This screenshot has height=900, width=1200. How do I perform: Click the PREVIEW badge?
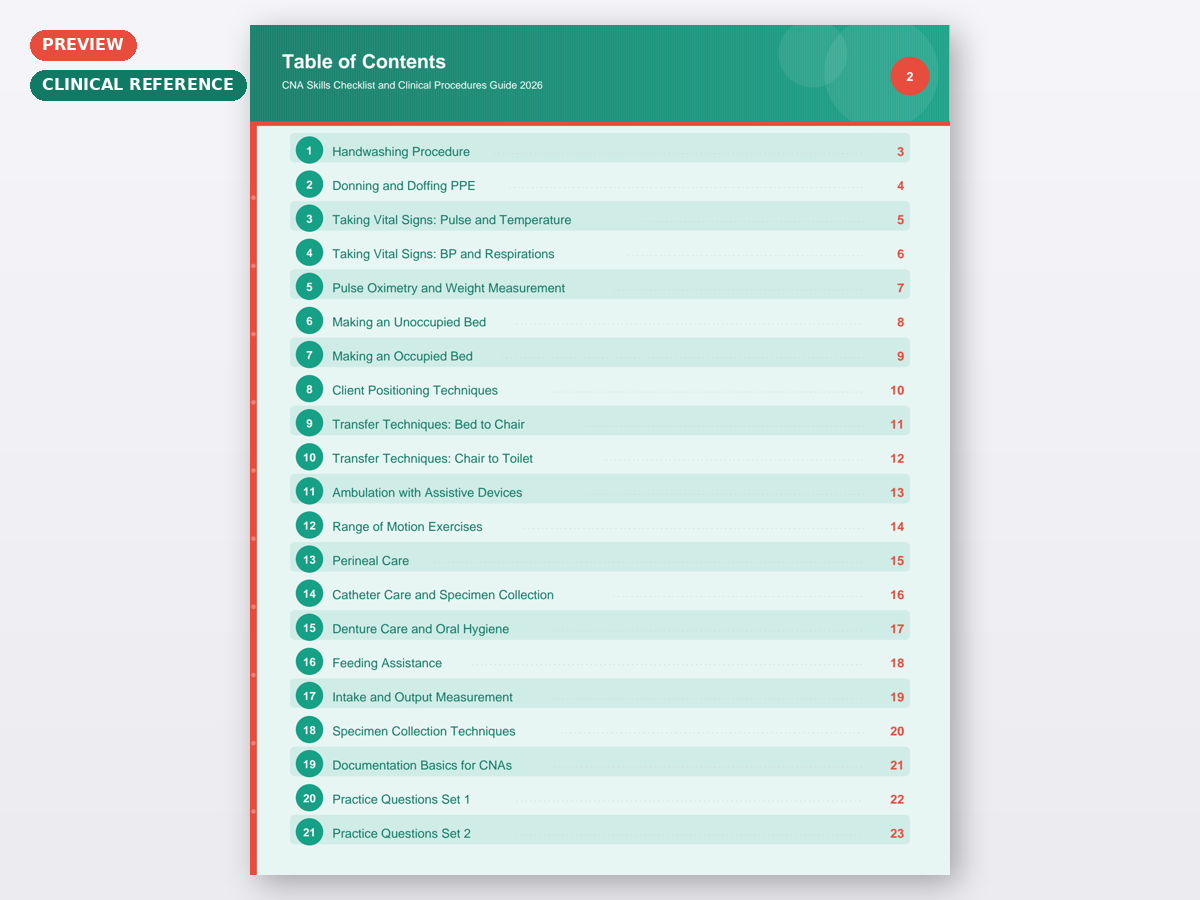(83, 44)
